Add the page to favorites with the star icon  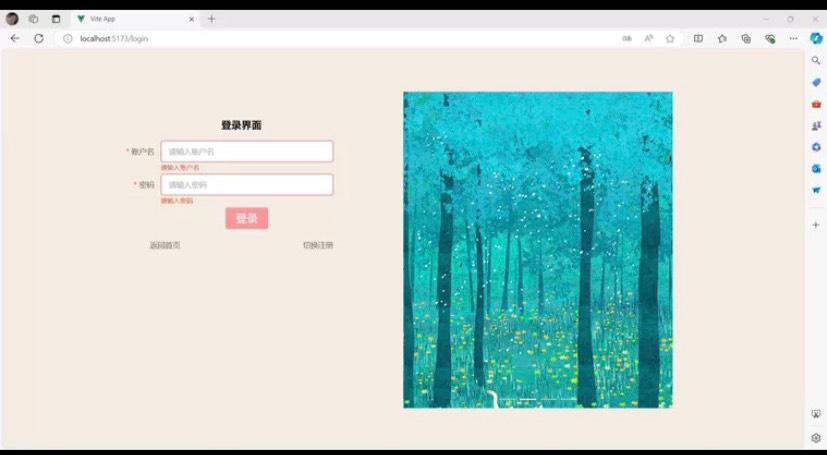[670, 38]
